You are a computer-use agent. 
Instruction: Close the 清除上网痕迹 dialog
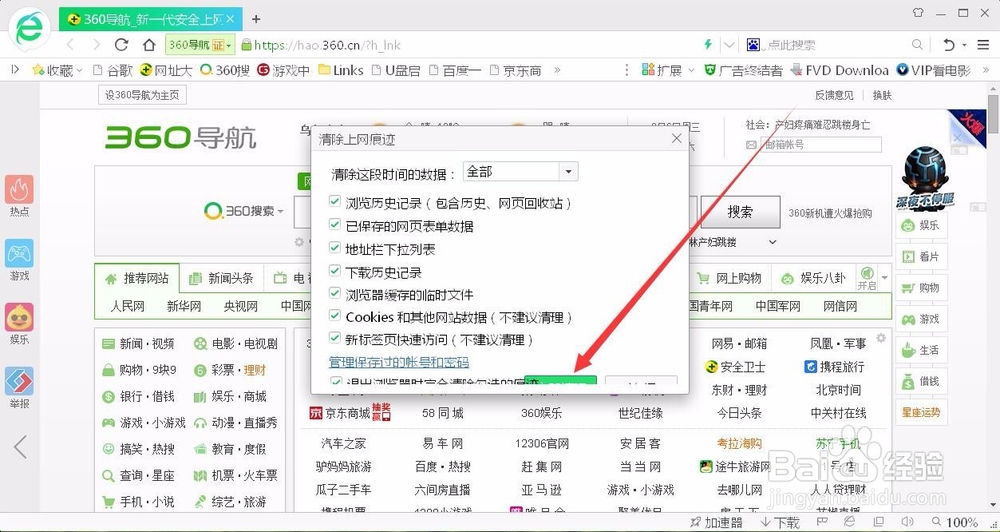coord(677,138)
